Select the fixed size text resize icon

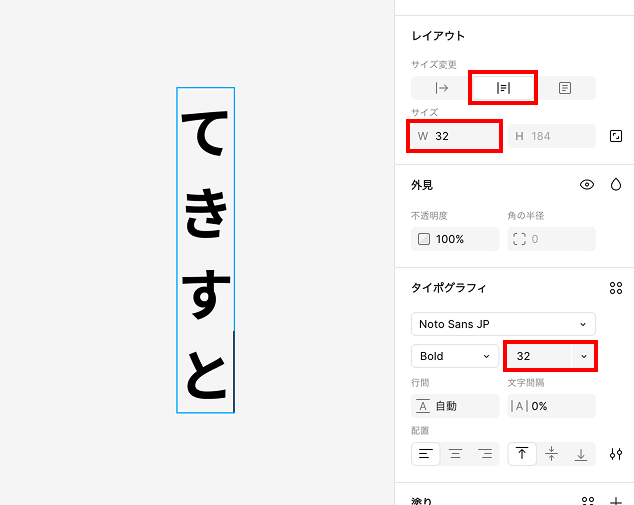565,88
